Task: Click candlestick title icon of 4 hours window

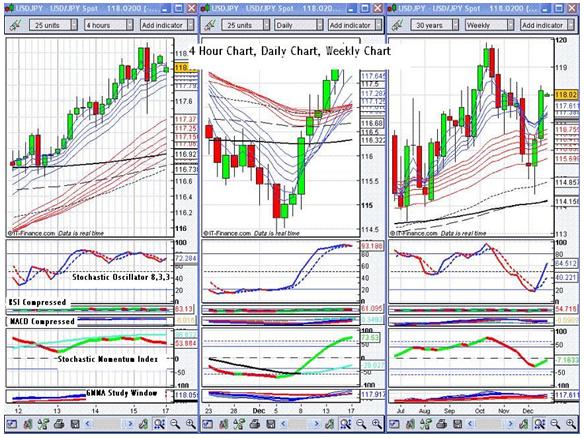Action: 10,8
